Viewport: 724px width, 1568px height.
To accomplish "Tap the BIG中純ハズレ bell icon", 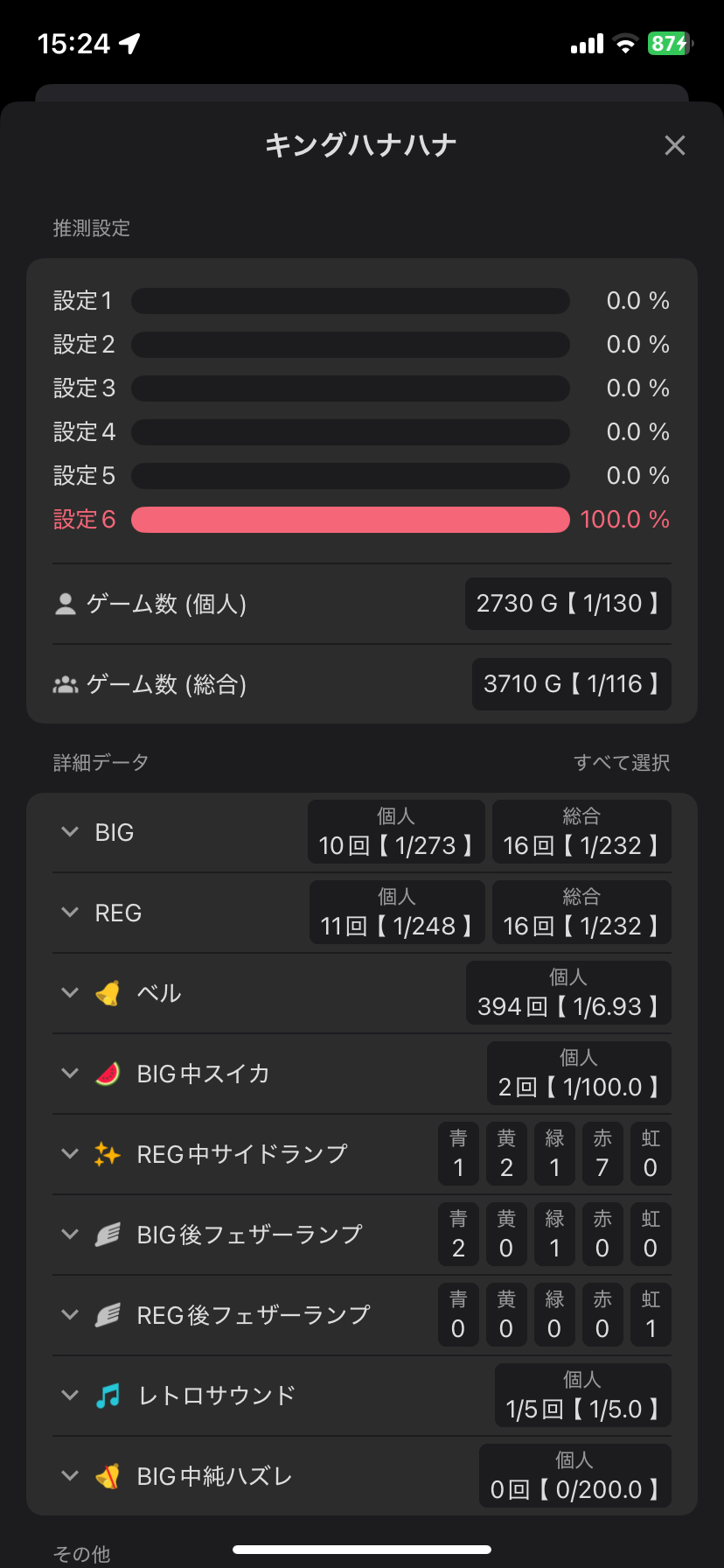I will [x=108, y=1476].
